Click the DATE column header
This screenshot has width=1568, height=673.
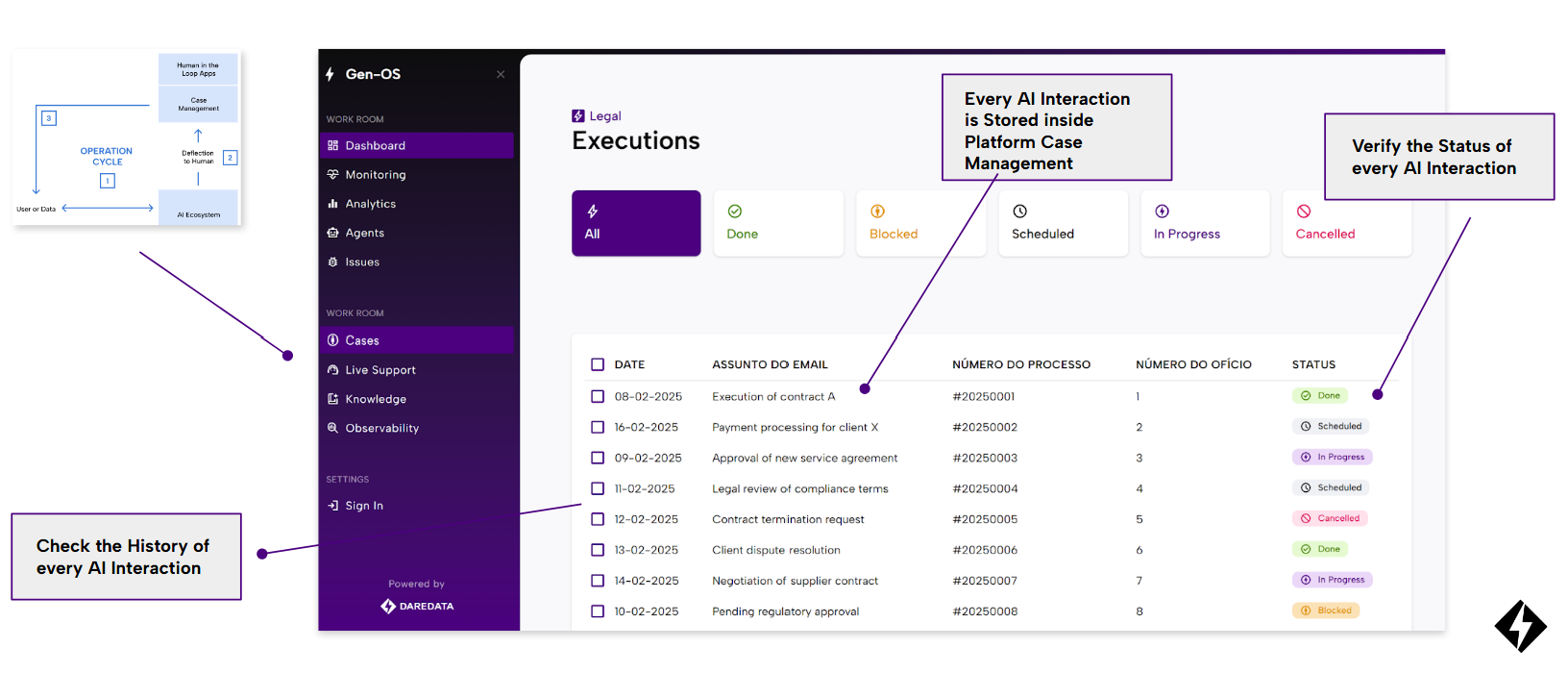tap(629, 364)
